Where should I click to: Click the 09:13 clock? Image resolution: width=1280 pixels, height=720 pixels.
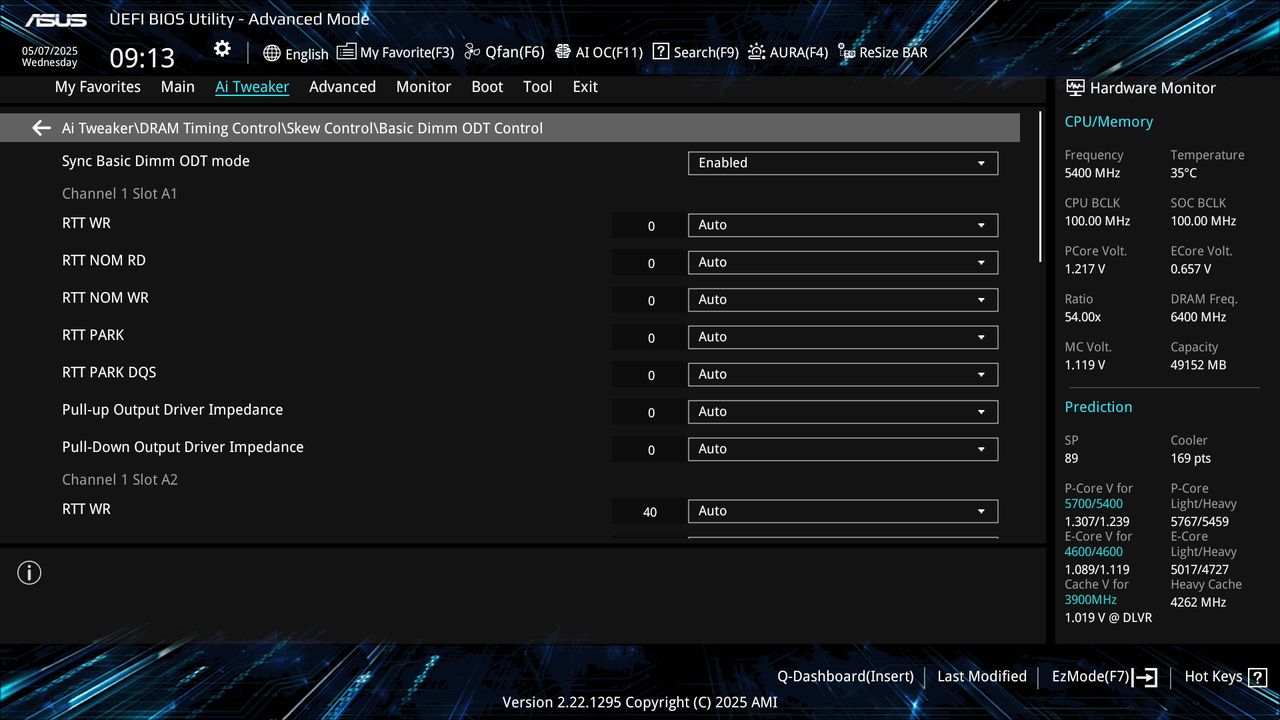(142, 58)
